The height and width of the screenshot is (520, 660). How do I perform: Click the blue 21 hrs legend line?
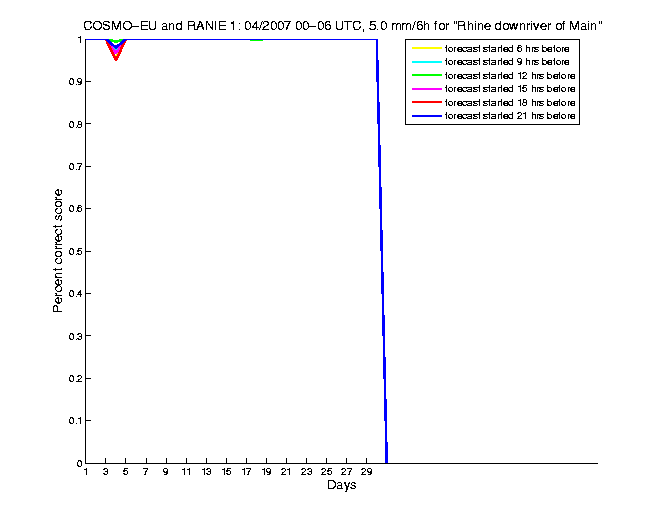click(x=427, y=116)
